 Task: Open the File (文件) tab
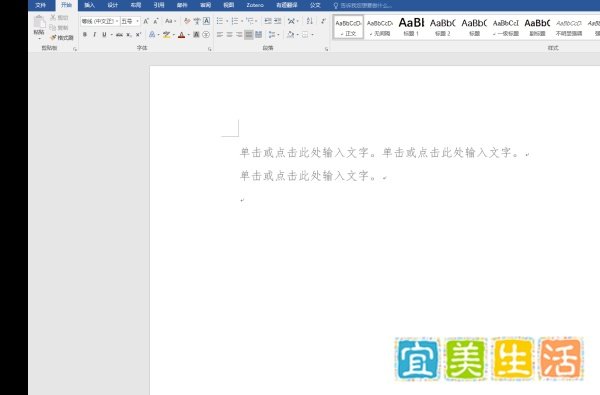[41, 5]
